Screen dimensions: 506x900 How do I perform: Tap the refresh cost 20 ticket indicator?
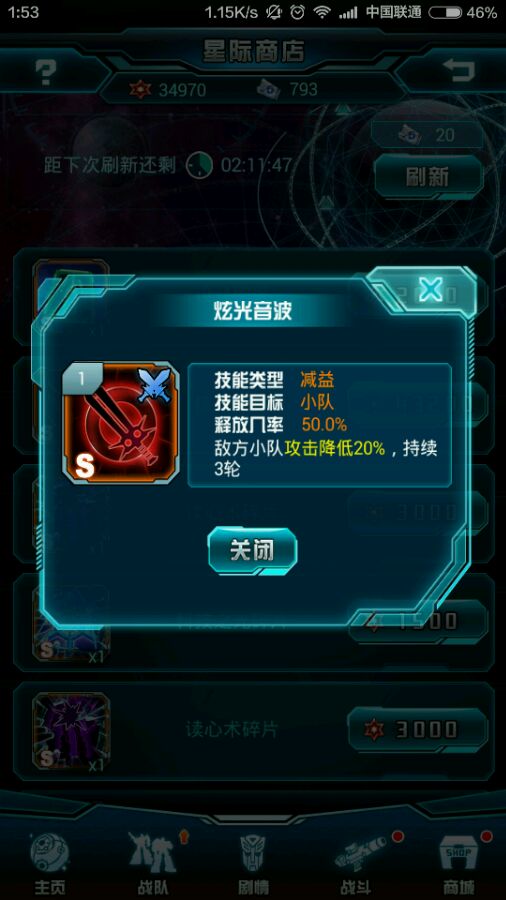pyautogui.click(x=427, y=135)
